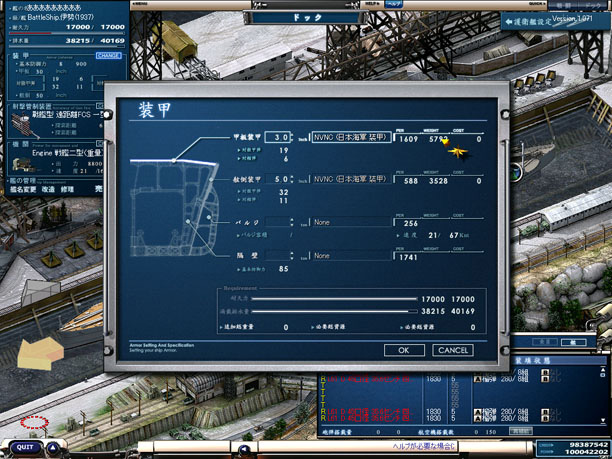This screenshot has width=612, height=459.
Task: Select 修理 (repair) in ship management
Action: (67, 189)
